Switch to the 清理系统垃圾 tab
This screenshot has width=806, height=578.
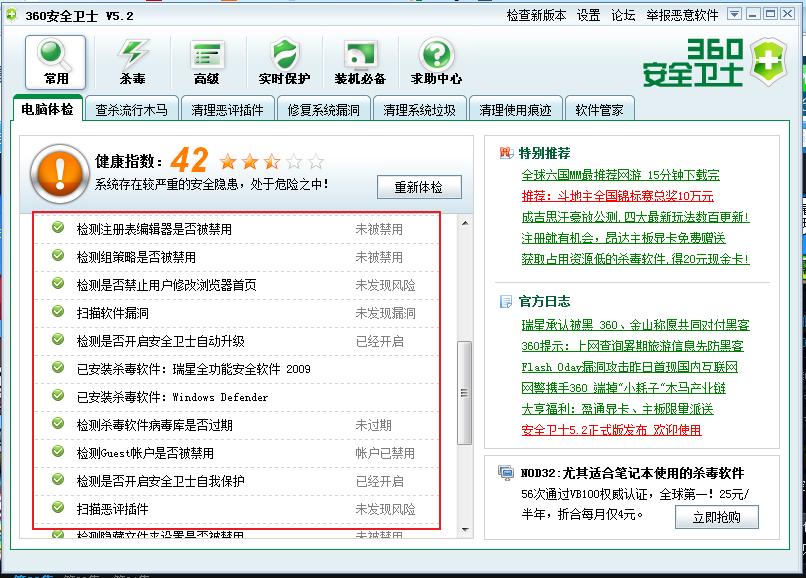pyautogui.click(x=419, y=110)
